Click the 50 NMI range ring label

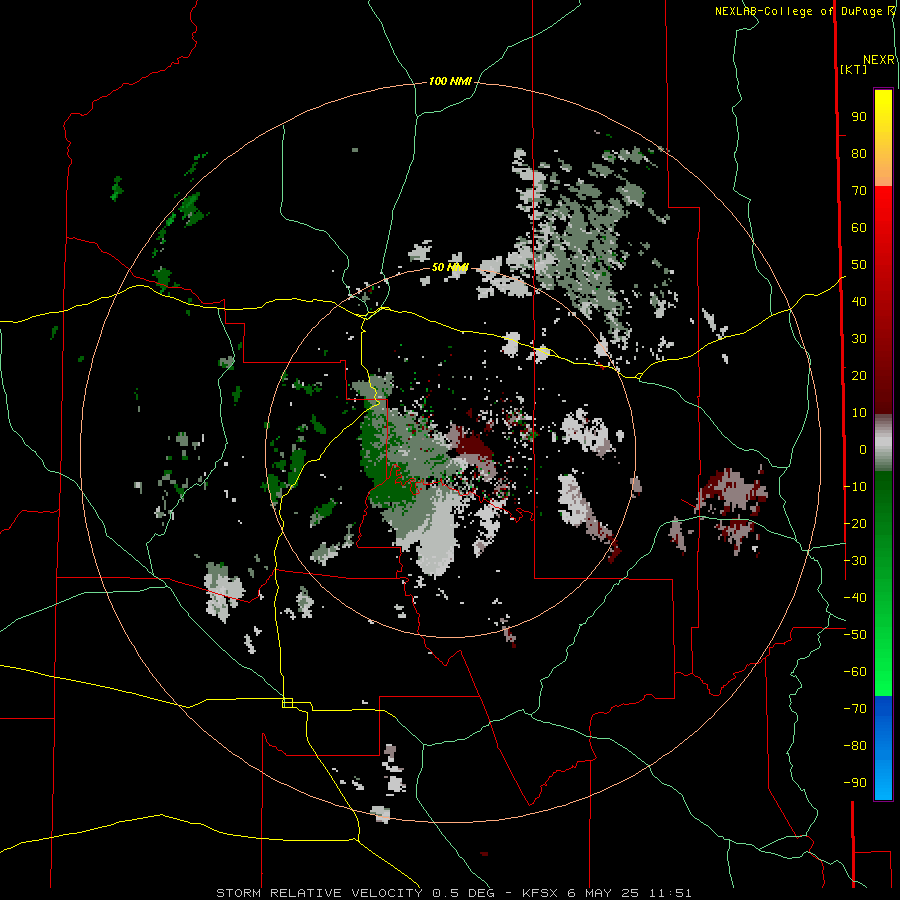click(x=450, y=267)
